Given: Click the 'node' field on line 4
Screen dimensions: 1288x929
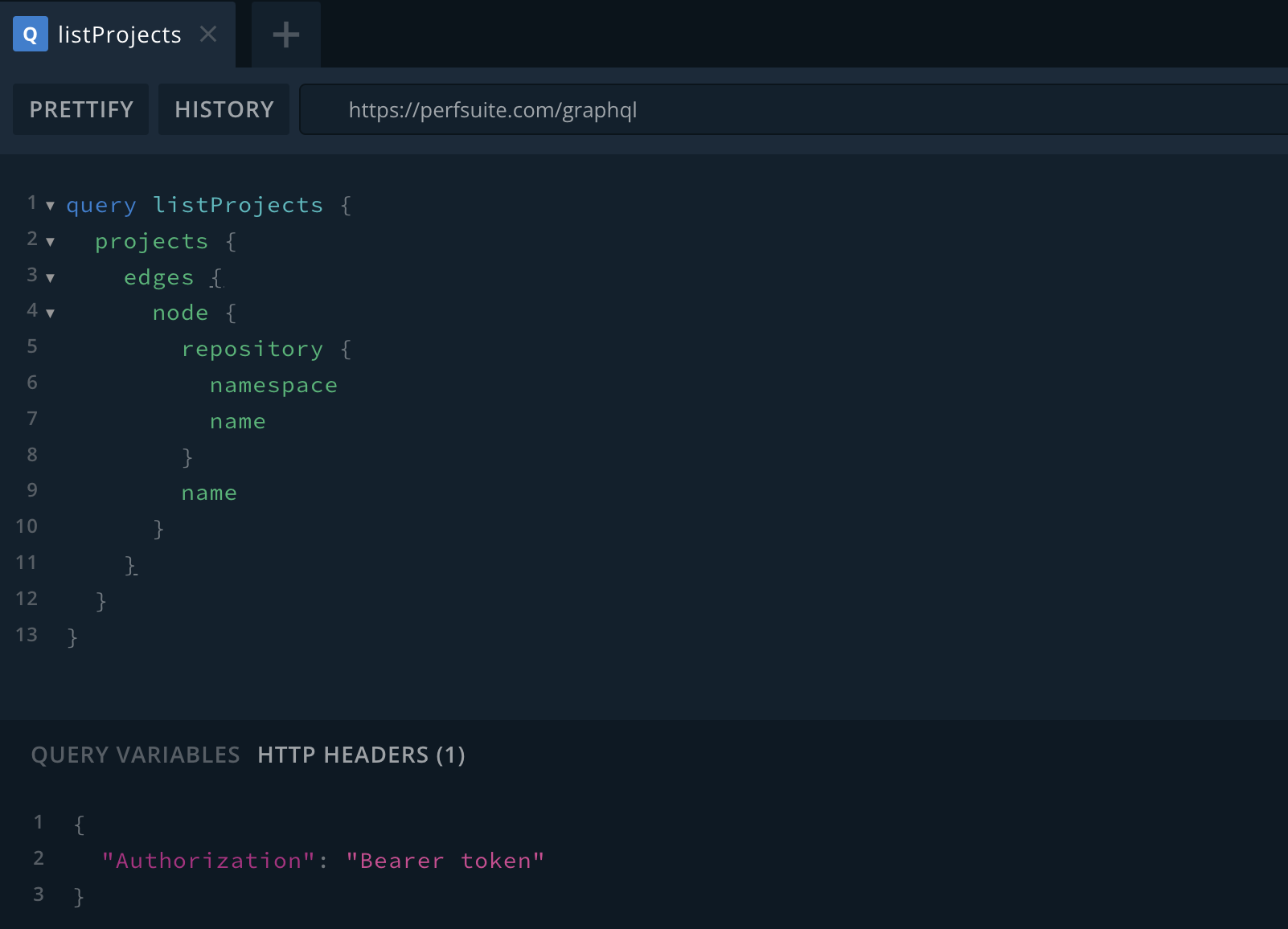Looking at the screenshot, I should coord(181,313).
